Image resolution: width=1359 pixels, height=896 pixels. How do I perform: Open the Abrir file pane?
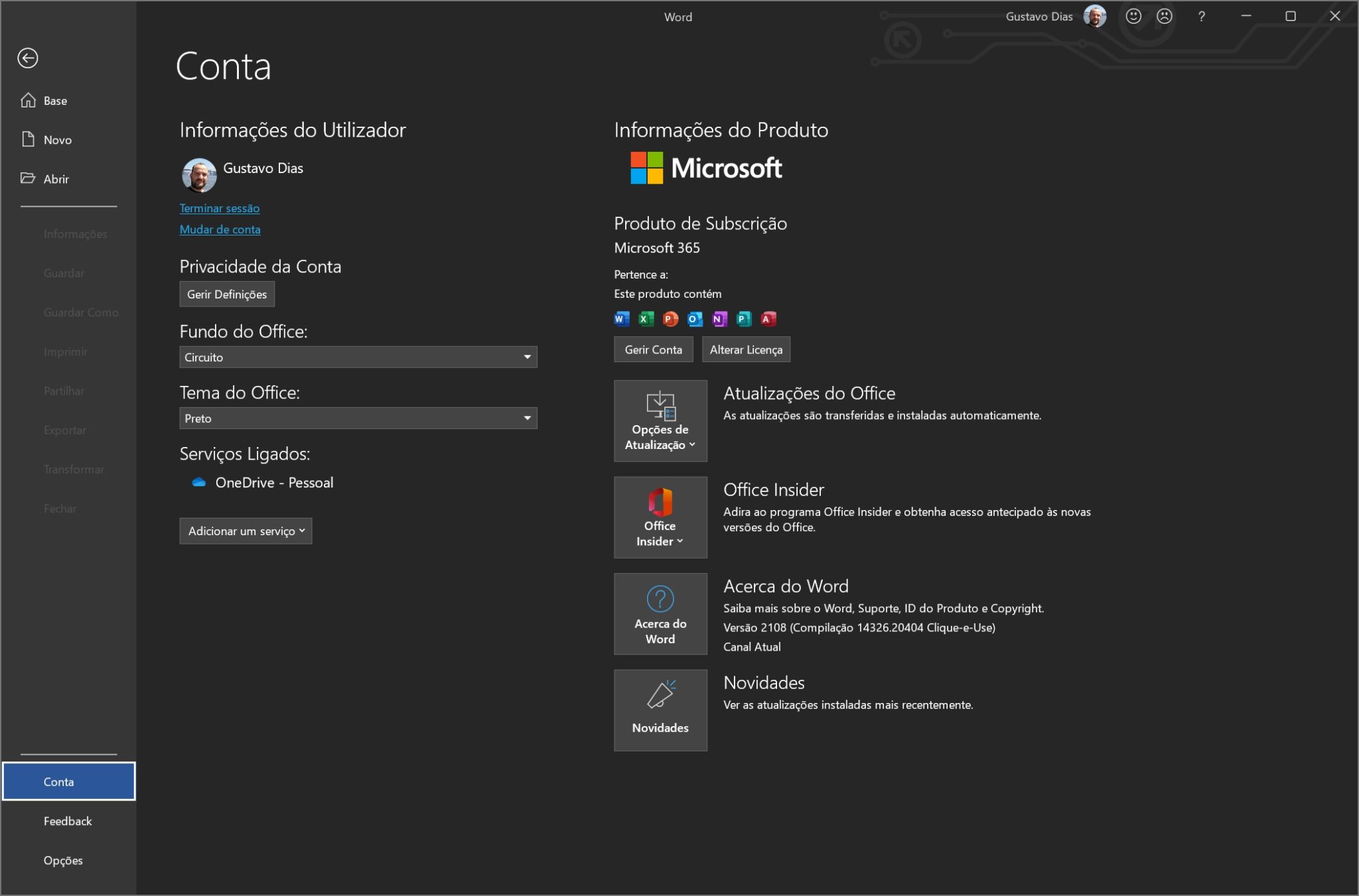pos(68,179)
